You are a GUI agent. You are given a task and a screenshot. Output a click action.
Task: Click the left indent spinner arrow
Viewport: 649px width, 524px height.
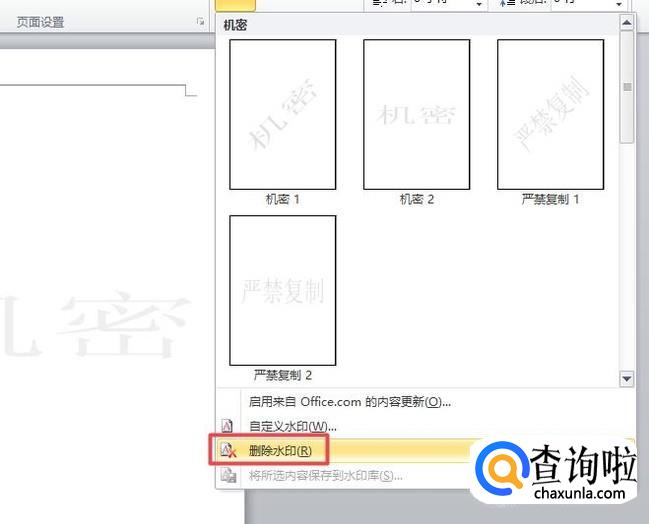[480, 5]
